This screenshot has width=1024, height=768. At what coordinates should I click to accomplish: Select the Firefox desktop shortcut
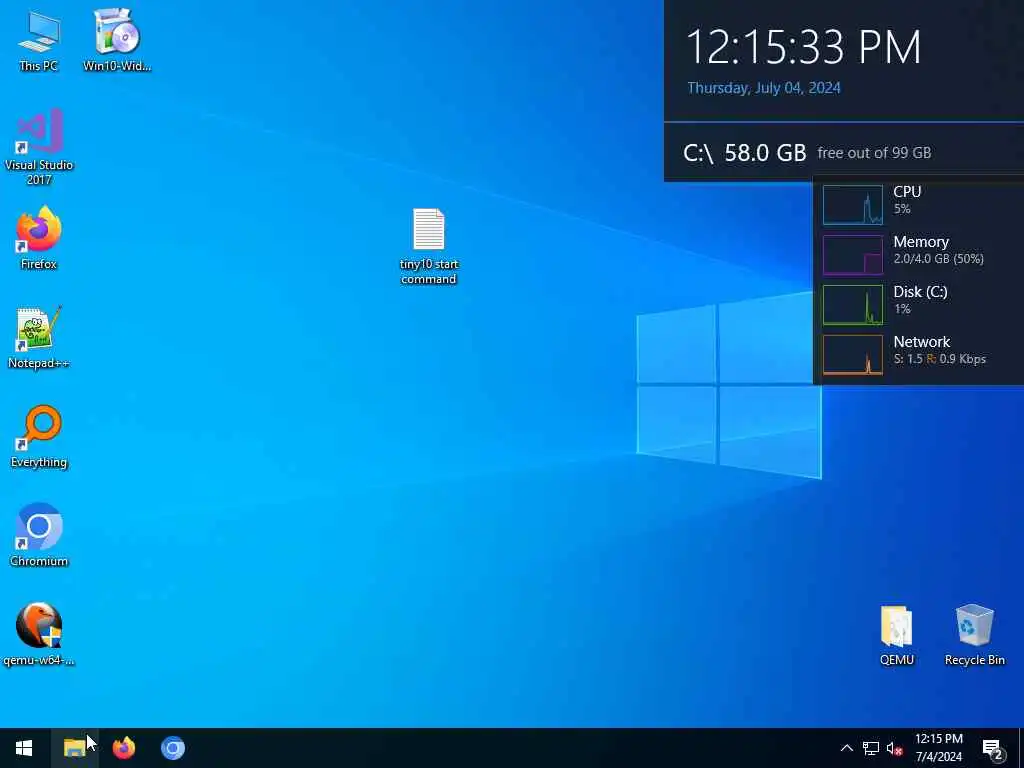coord(39,238)
